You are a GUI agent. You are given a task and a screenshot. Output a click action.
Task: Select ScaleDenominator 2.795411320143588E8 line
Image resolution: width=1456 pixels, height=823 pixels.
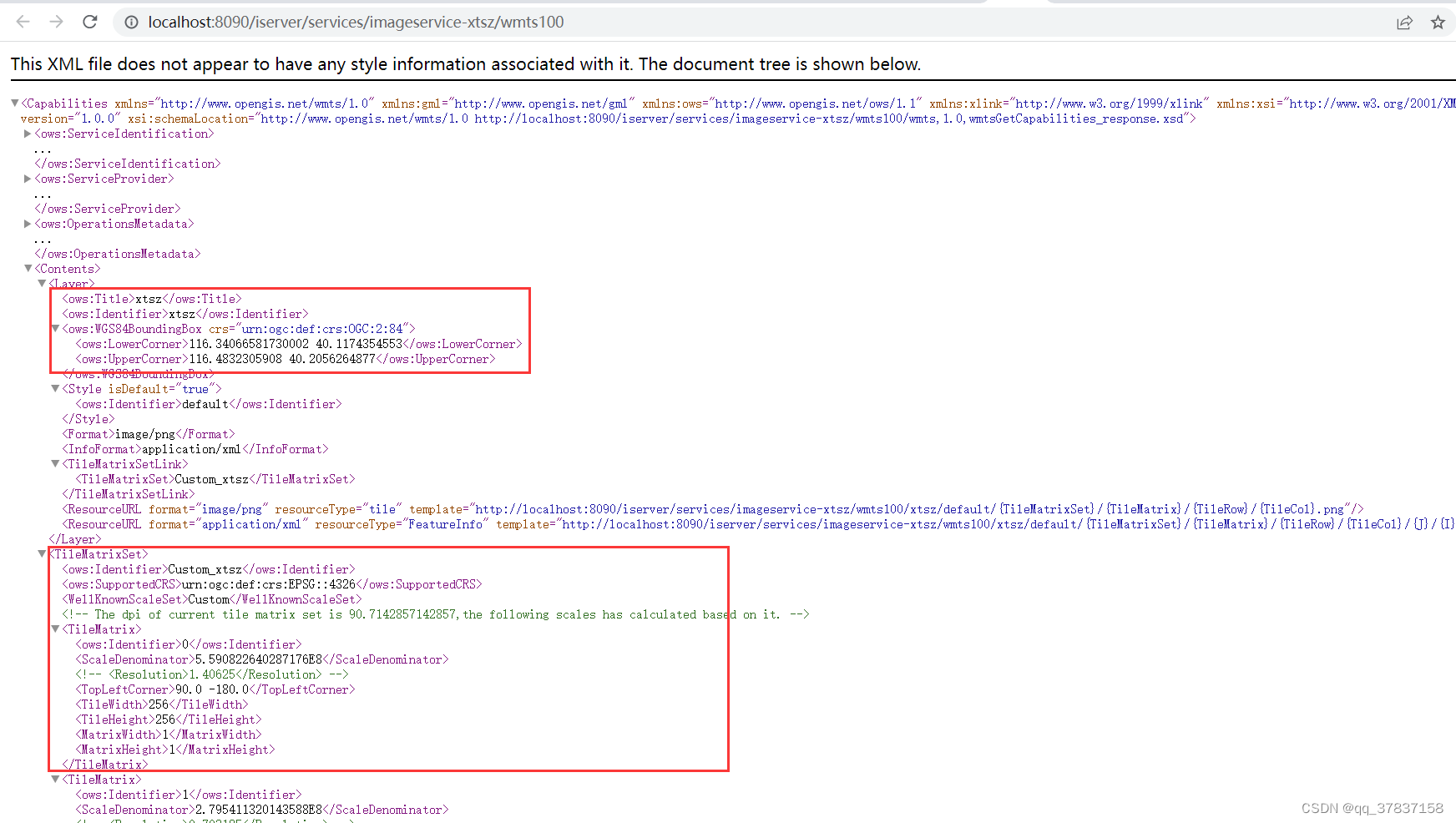262,810
